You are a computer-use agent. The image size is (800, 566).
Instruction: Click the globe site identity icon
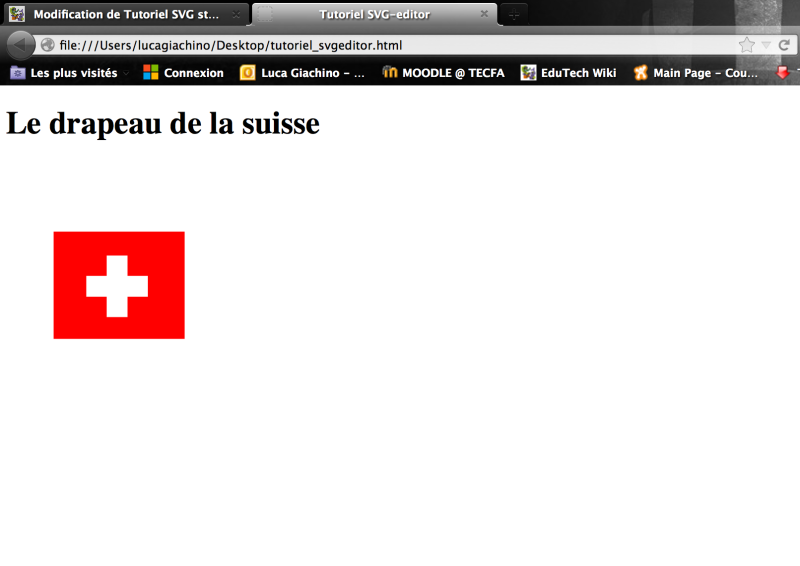pos(47,45)
